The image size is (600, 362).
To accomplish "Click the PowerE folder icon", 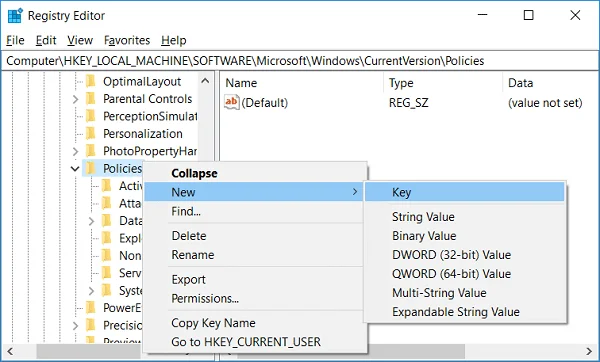I will point(91,308).
